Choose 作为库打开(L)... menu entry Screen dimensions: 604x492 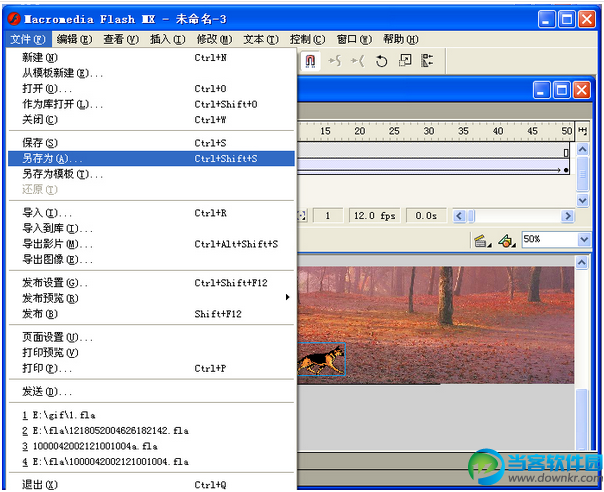[151, 104]
